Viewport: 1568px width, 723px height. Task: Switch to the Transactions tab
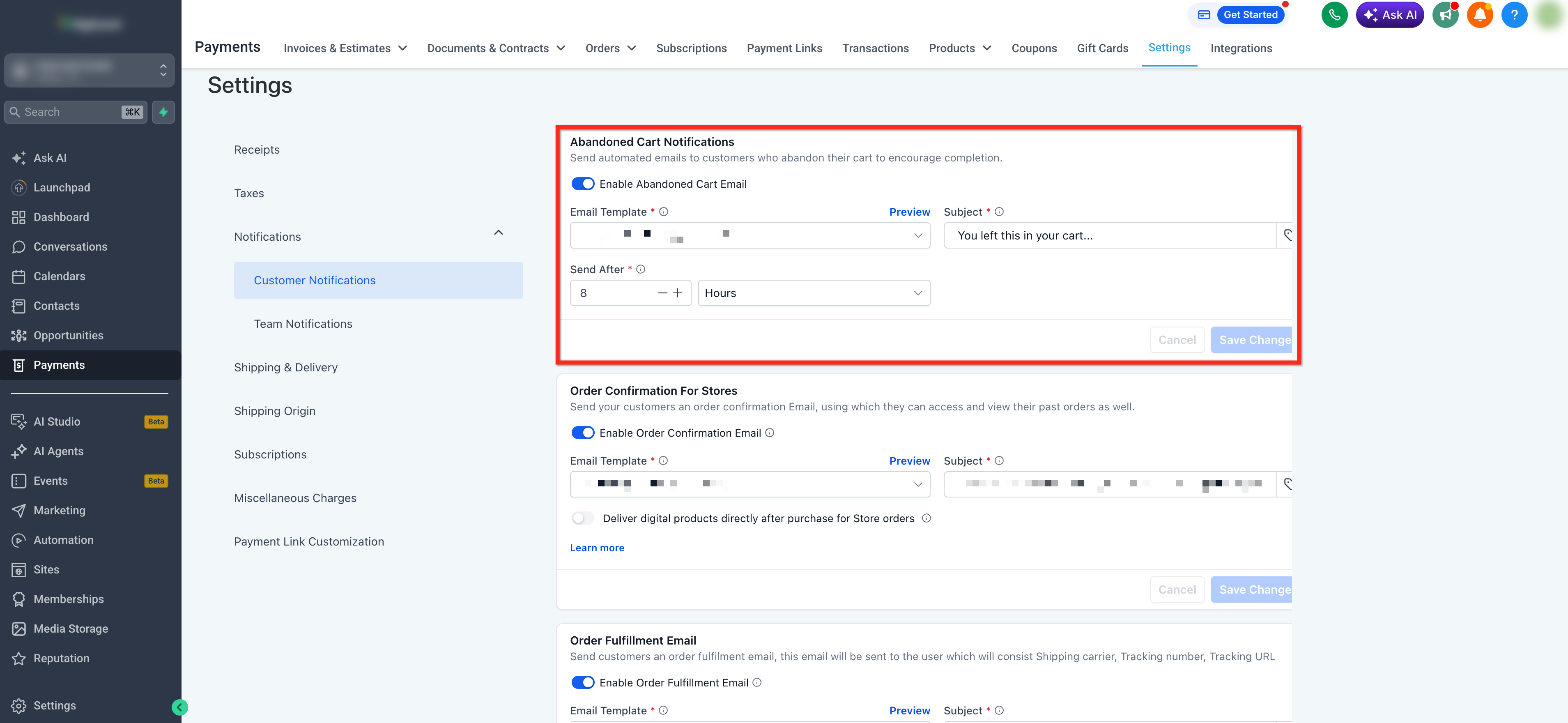[875, 48]
